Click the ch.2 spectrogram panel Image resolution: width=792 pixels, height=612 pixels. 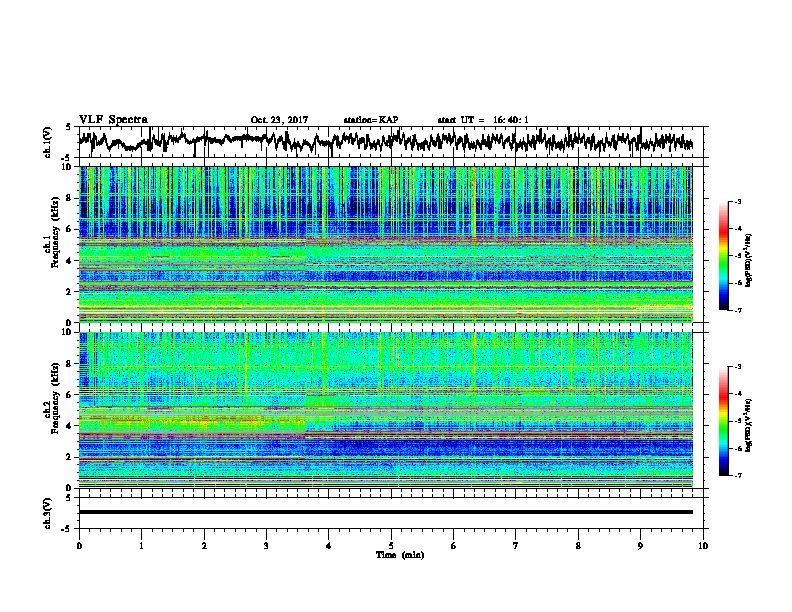coord(386,410)
